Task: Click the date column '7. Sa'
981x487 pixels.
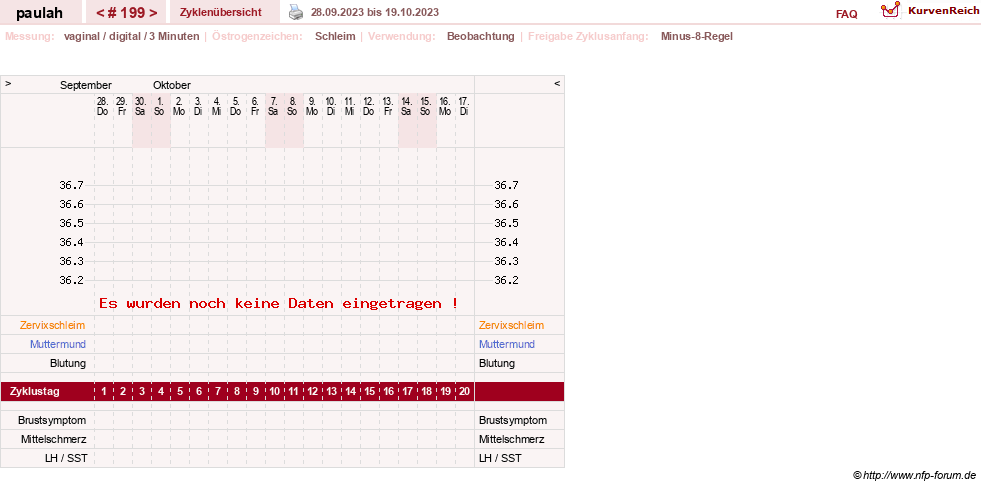Action: pyautogui.click(x=274, y=106)
